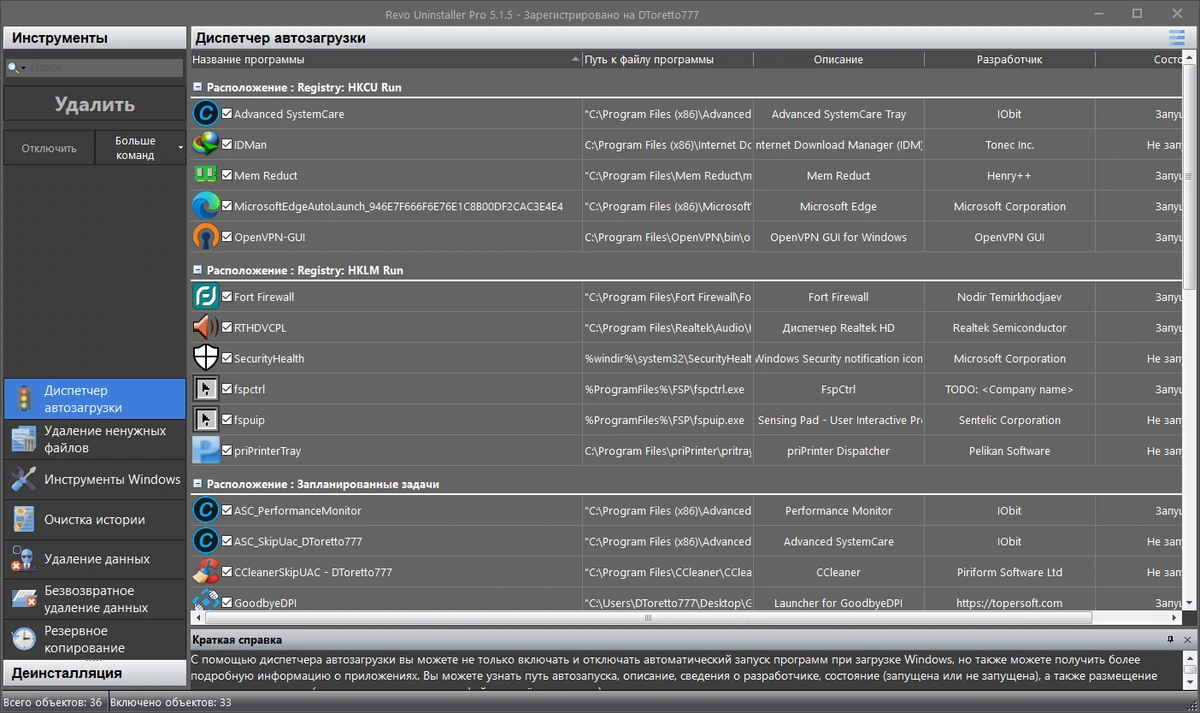The image size is (1200, 713).
Task: Click the GoodbyeDPI entry icon
Action: pyautogui.click(x=205, y=601)
